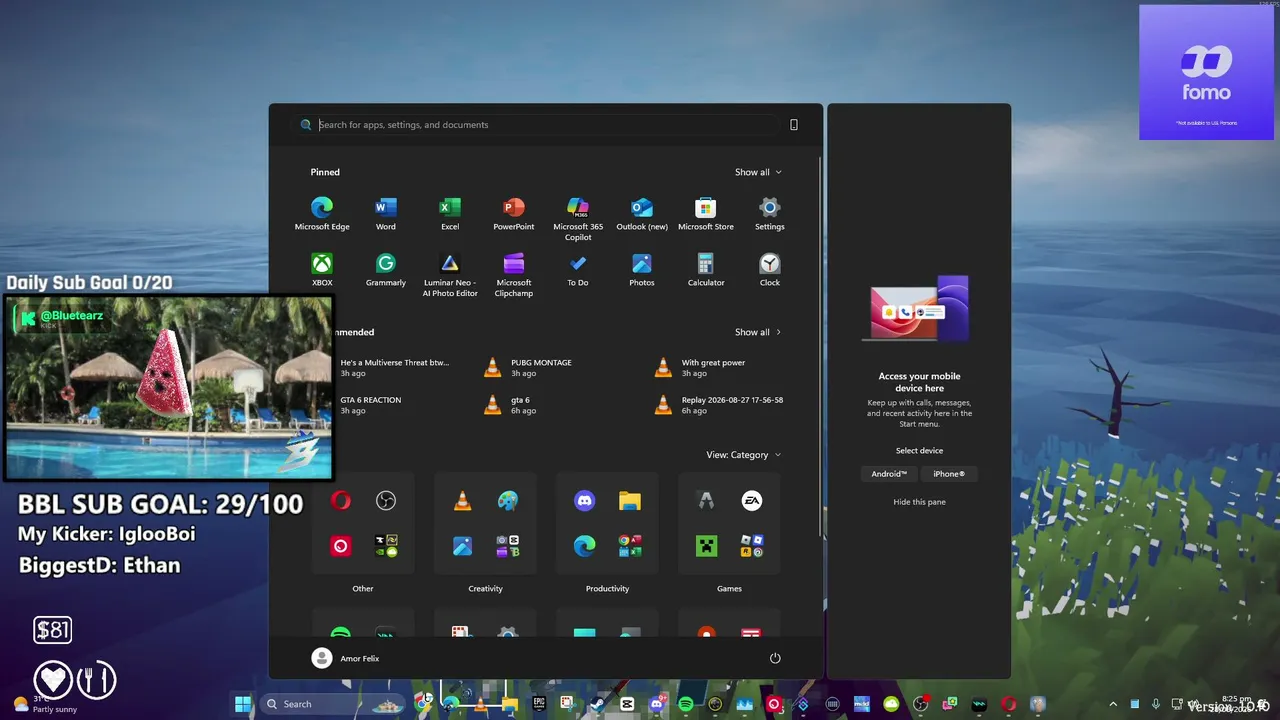1280x720 pixels.
Task: Open Microsoft Clipchamp
Action: (514, 274)
